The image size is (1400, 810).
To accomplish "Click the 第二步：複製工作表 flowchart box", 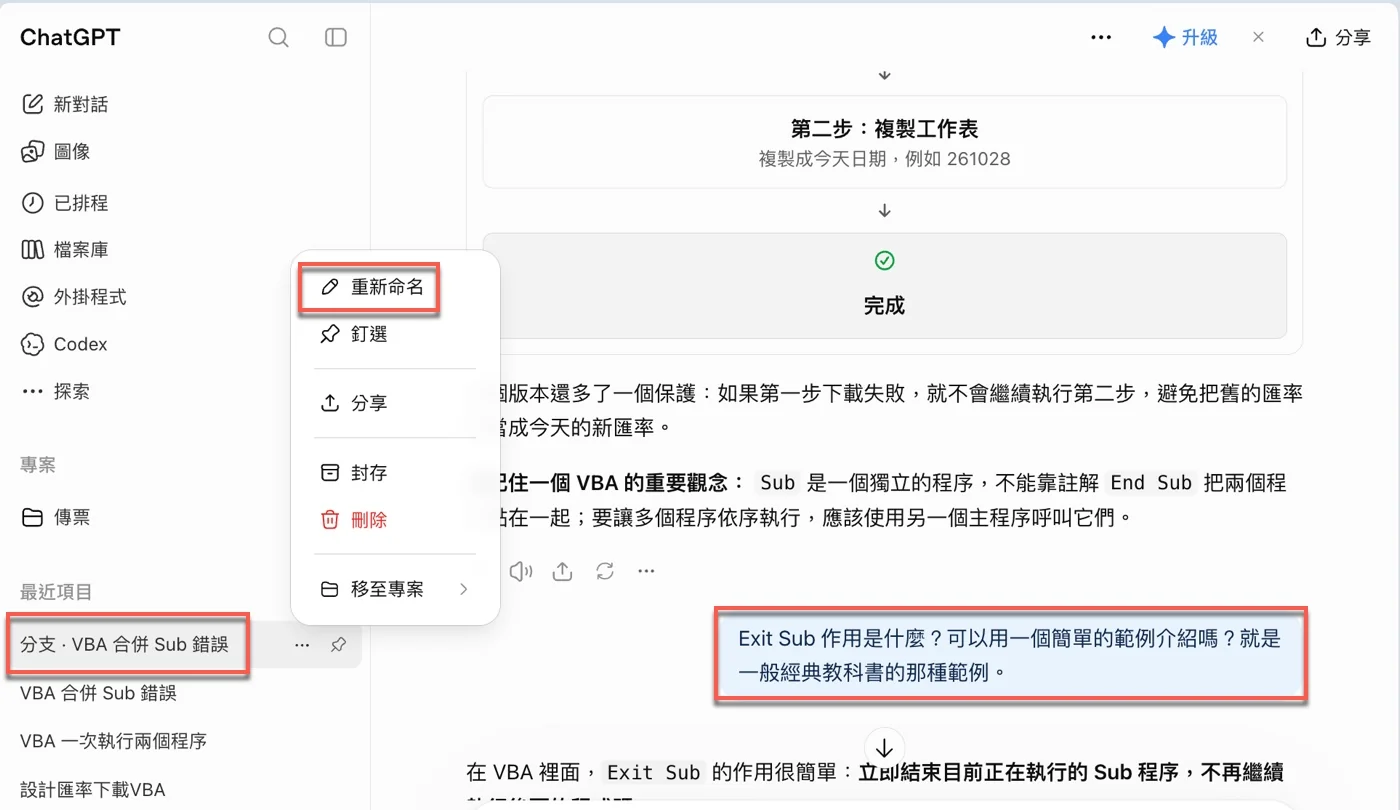I will pyautogui.click(x=884, y=142).
